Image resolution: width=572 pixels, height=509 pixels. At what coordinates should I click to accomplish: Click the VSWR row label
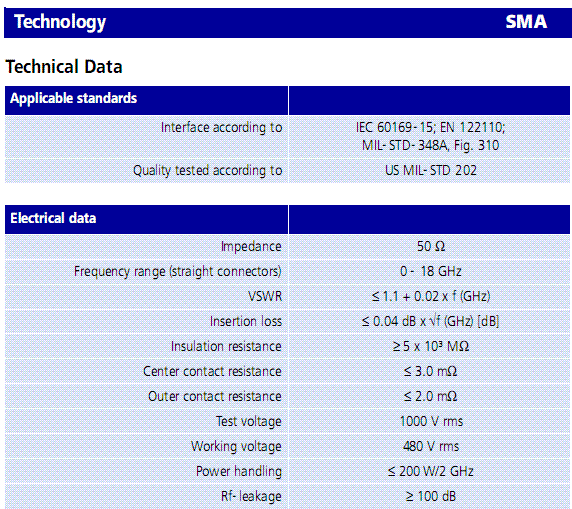tap(265, 296)
